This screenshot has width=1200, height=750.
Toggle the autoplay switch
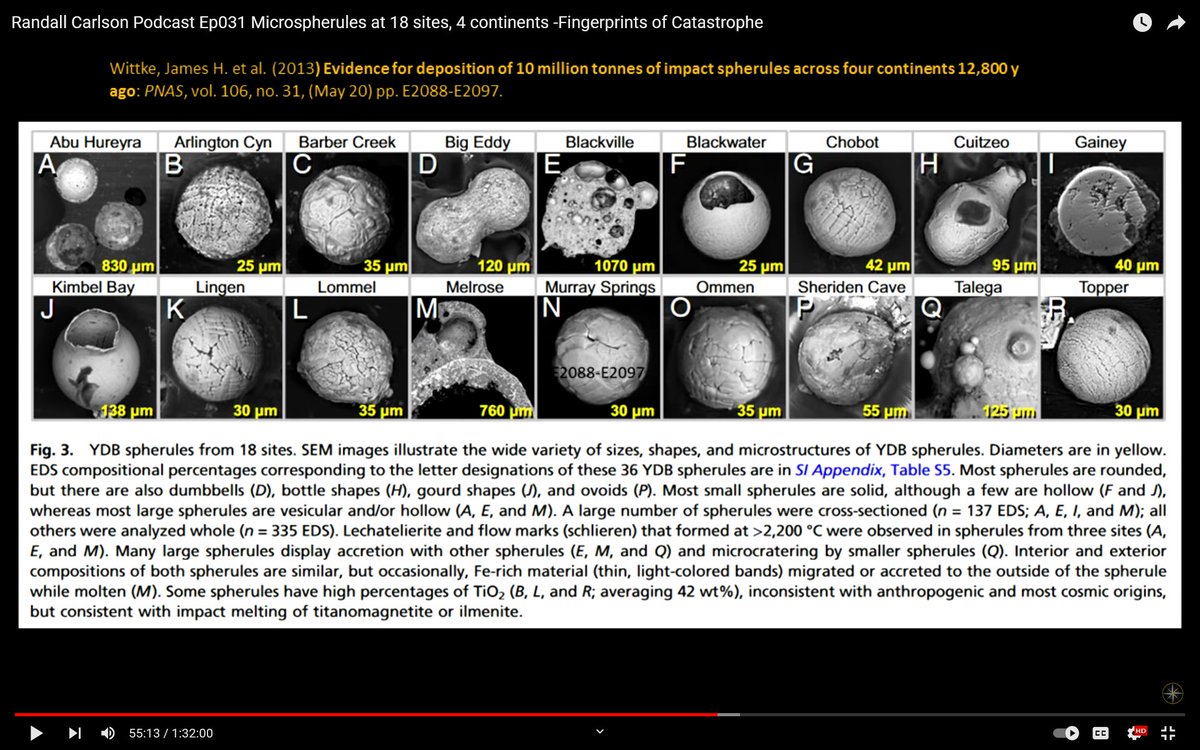1068,733
